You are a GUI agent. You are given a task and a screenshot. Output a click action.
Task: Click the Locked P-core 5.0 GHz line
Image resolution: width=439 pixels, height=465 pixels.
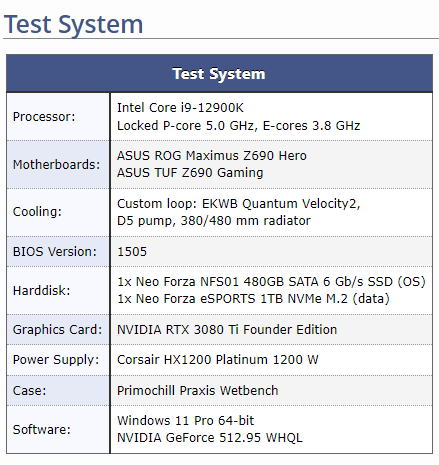(239, 126)
